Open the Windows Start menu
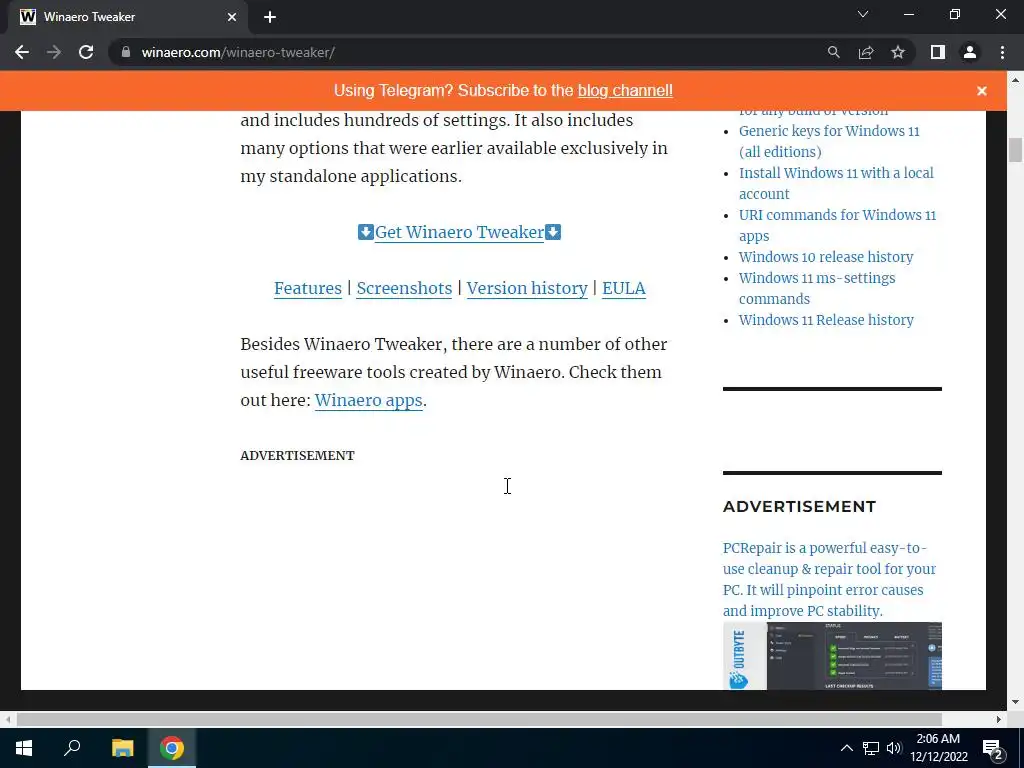Screen dimensions: 1024x768 24,748
